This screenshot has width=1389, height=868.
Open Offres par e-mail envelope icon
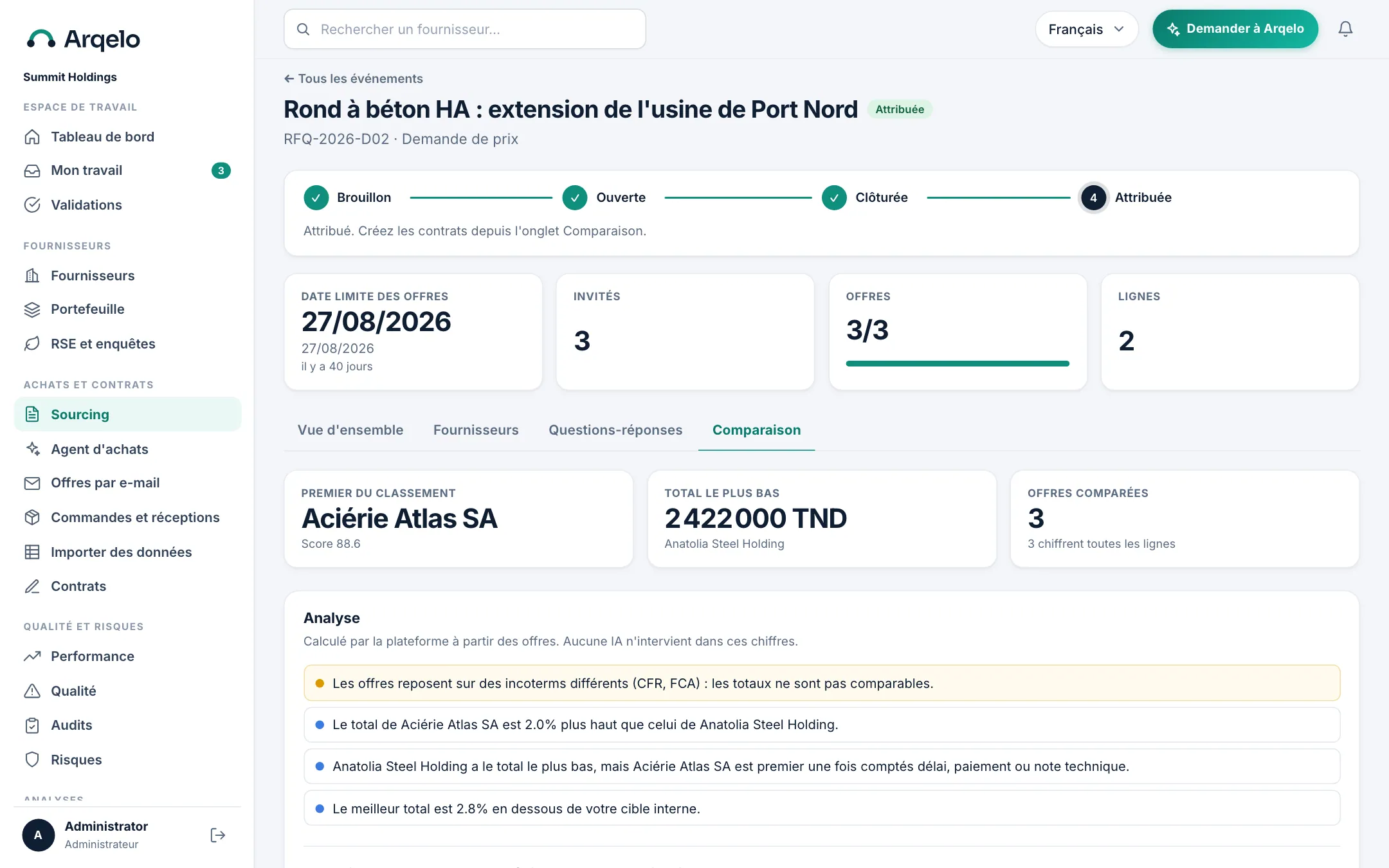click(x=32, y=483)
